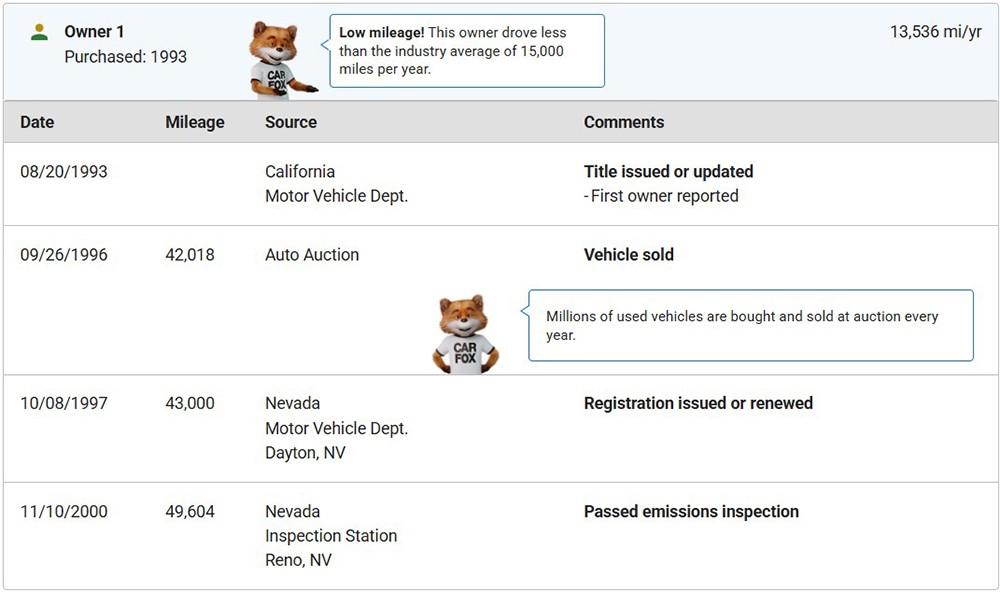Image resolution: width=1000 pixels, height=592 pixels.
Task: Click the 'Purchased: 1993' text
Action: point(126,57)
